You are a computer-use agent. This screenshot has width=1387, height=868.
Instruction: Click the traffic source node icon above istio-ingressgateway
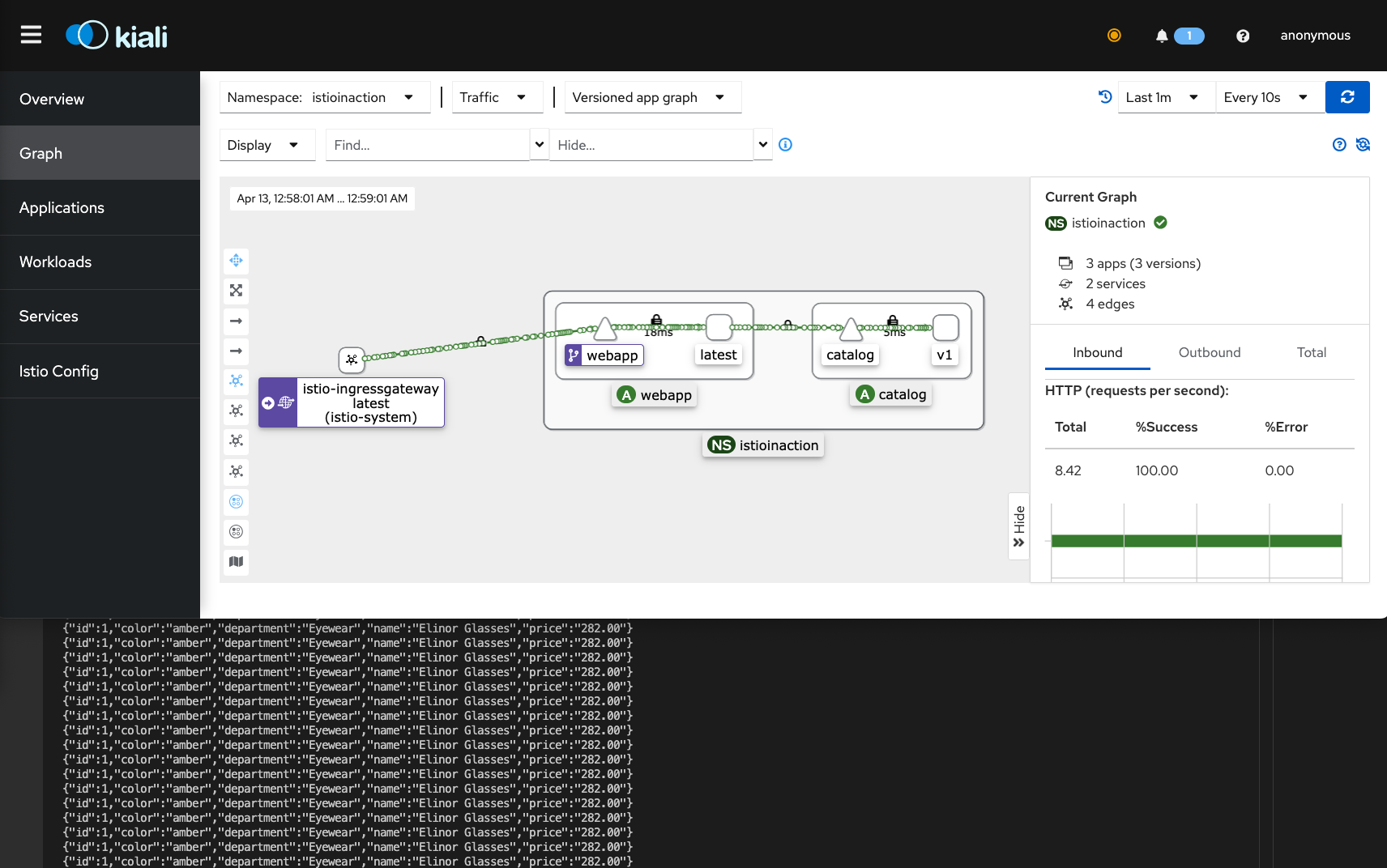(352, 360)
